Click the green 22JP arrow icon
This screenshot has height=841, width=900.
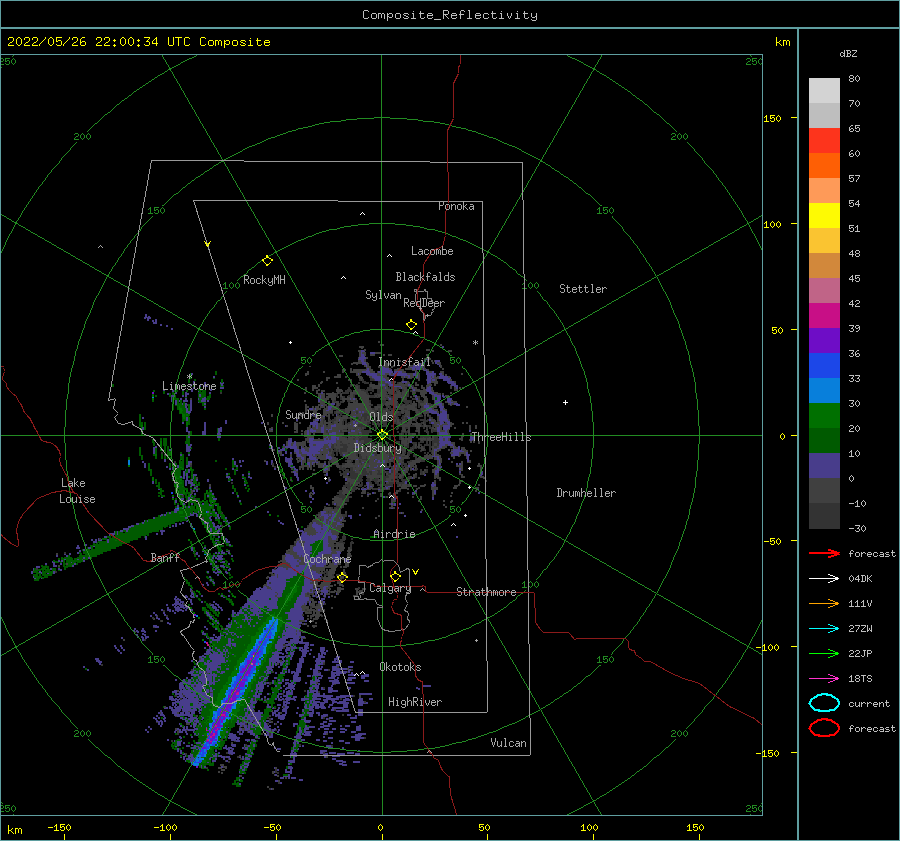coord(824,653)
